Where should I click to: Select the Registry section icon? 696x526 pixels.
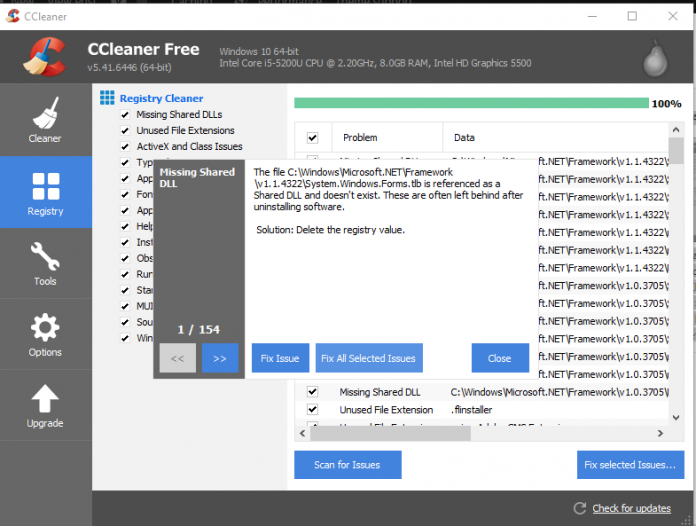[x=46, y=186]
